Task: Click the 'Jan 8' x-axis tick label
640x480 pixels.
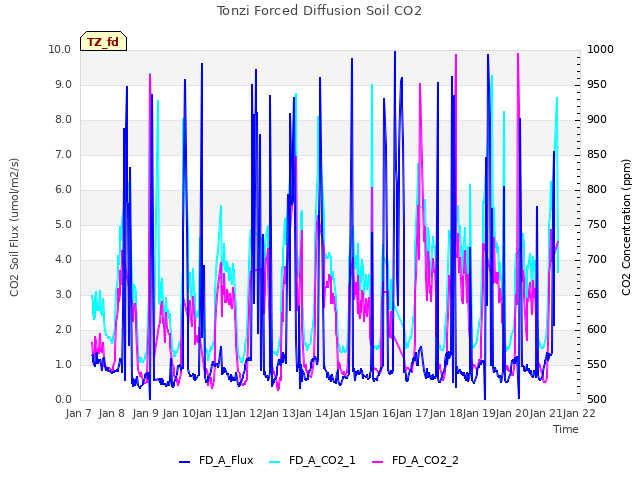Action: pos(111,413)
